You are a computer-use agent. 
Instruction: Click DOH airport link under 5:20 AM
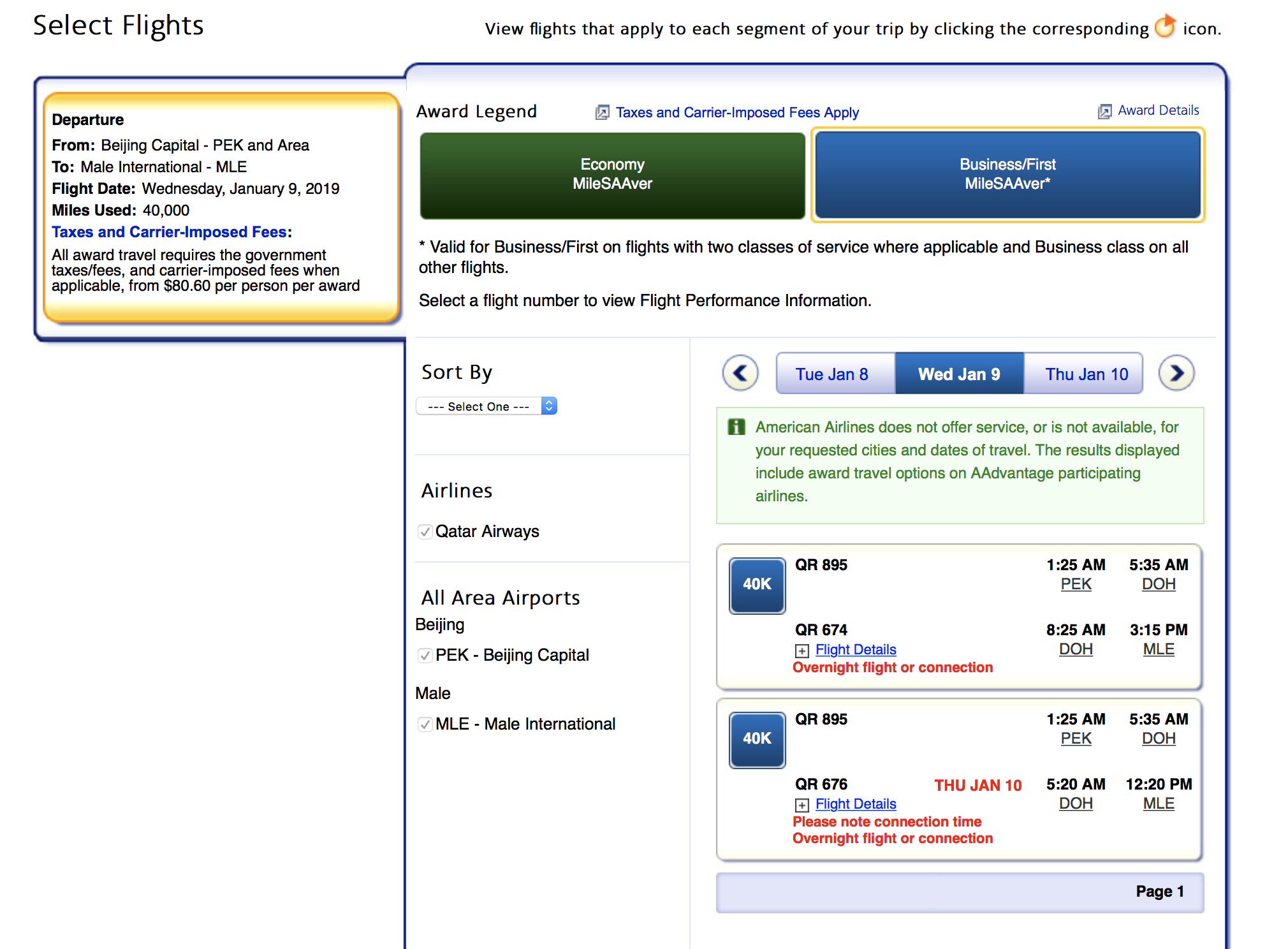click(x=1076, y=804)
